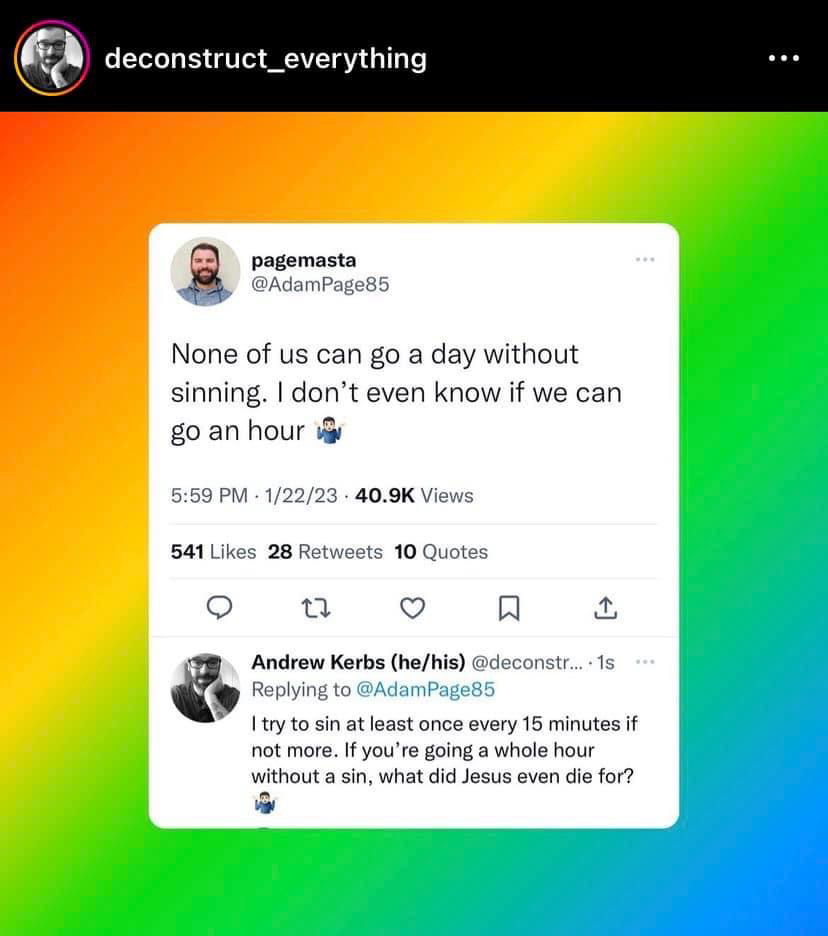828x936 pixels.
Task: Click the 5:59 PM tweet timestamp
Action: (x=209, y=495)
